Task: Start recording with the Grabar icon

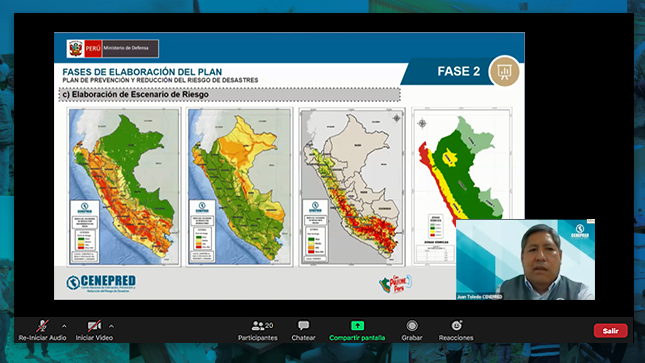Action: point(412,326)
